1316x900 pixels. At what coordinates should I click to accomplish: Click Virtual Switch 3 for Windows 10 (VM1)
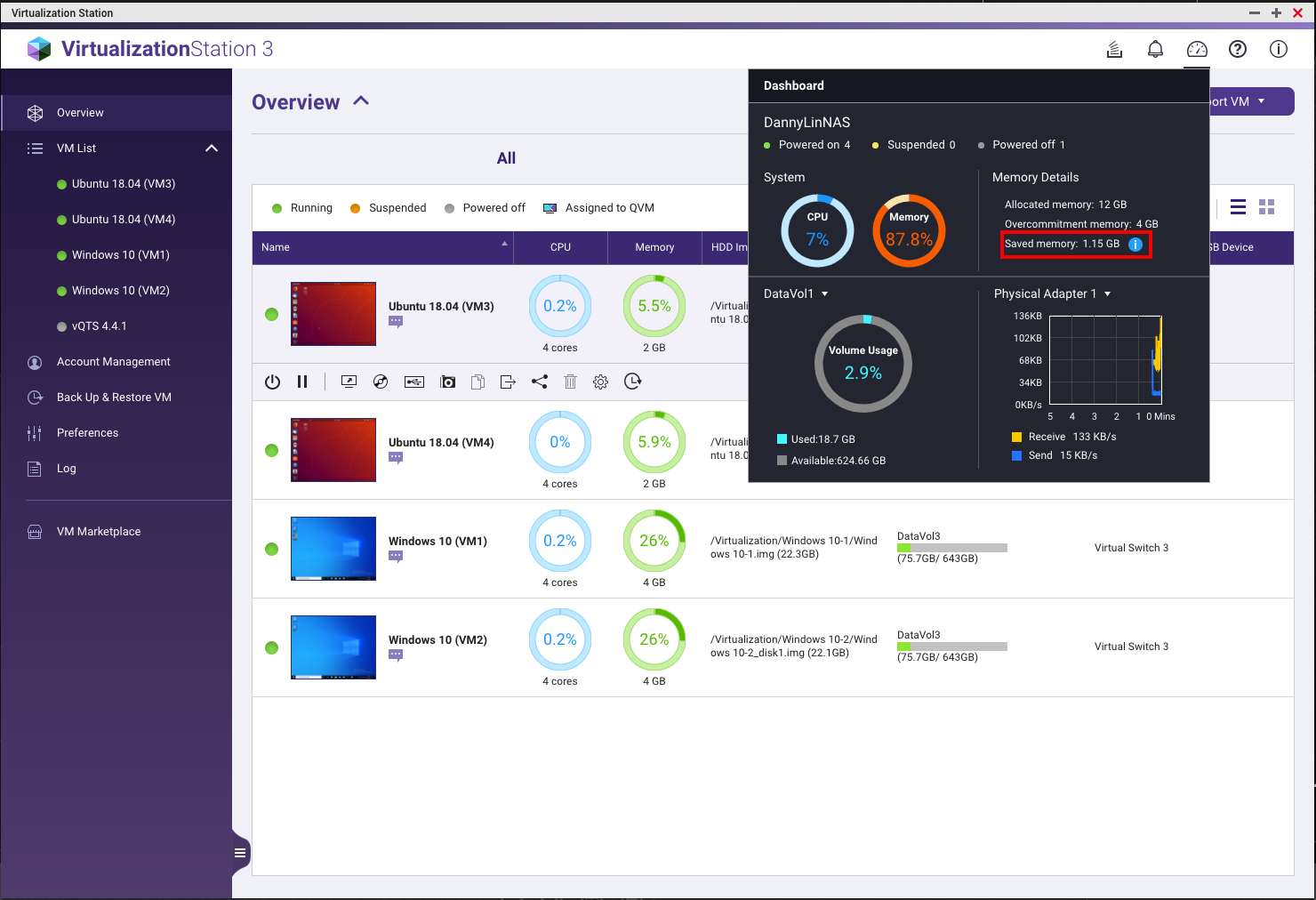[1131, 548]
